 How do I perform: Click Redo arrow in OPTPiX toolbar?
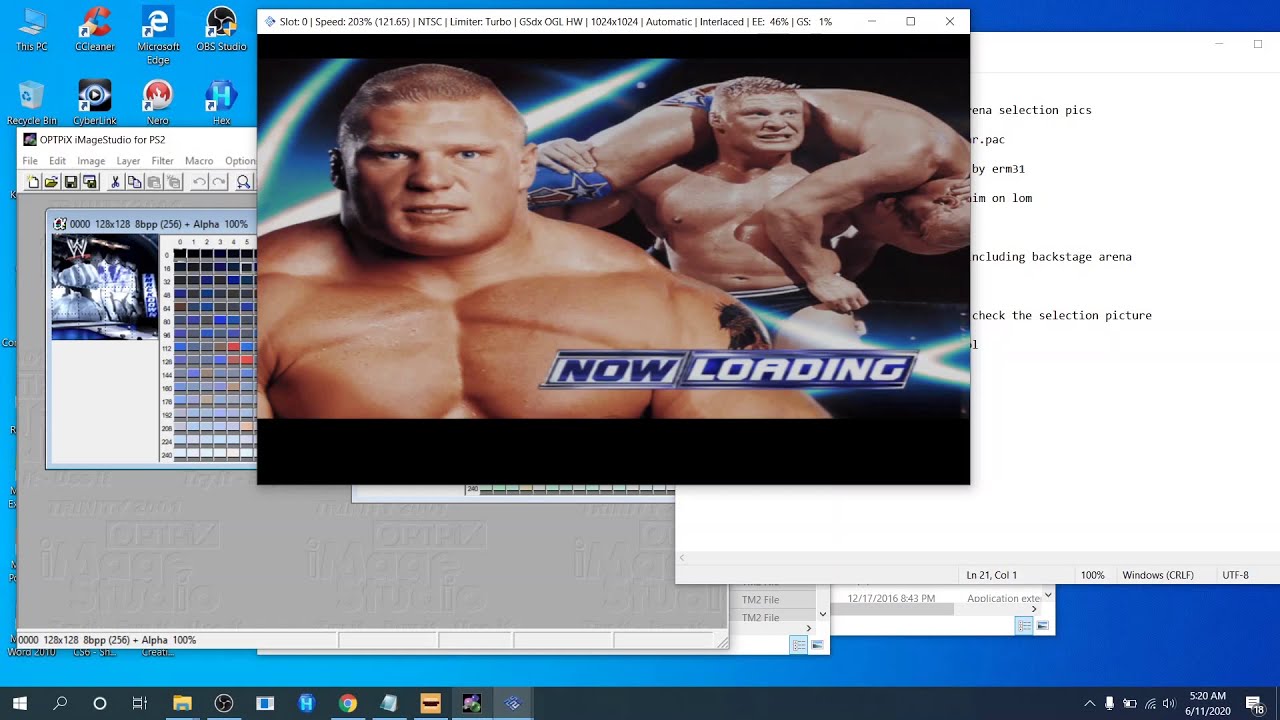[219, 182]
